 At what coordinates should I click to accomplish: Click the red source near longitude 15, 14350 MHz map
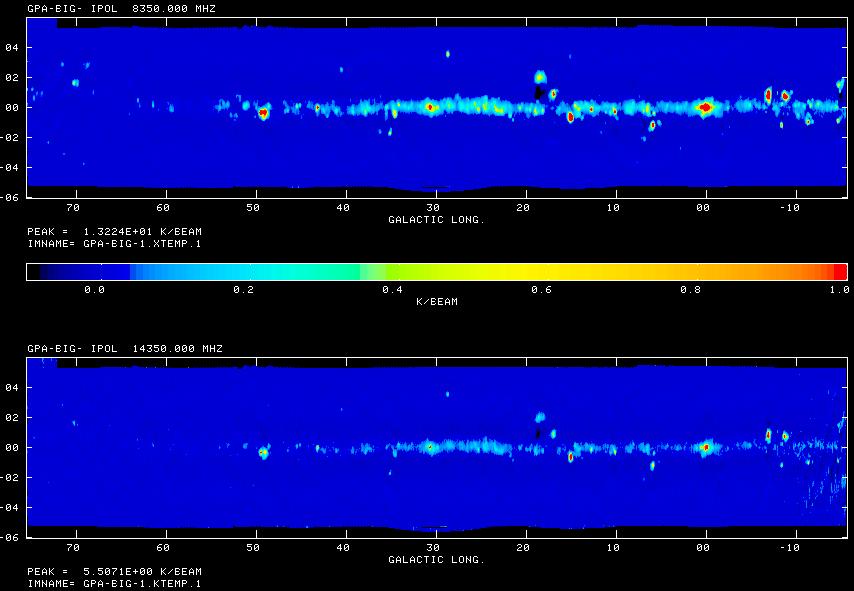click(x=571, y=456)
